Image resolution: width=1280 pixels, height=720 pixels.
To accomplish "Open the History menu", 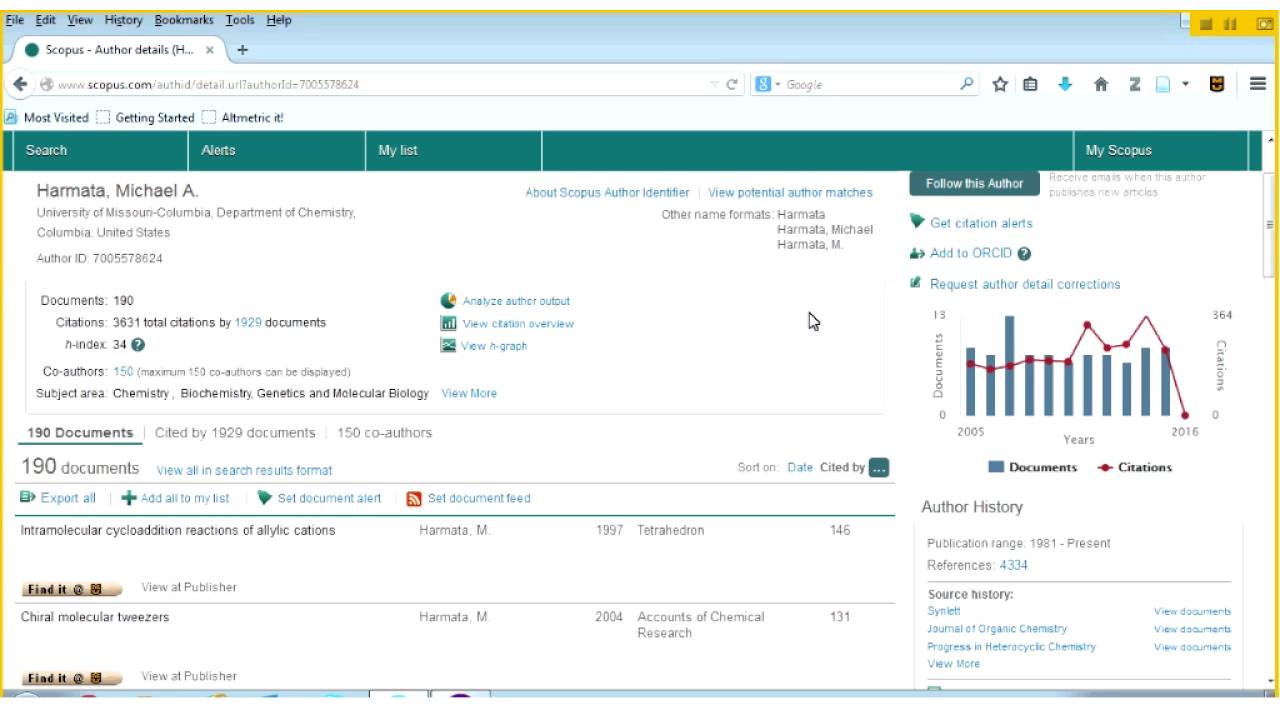I will (124, 20).
